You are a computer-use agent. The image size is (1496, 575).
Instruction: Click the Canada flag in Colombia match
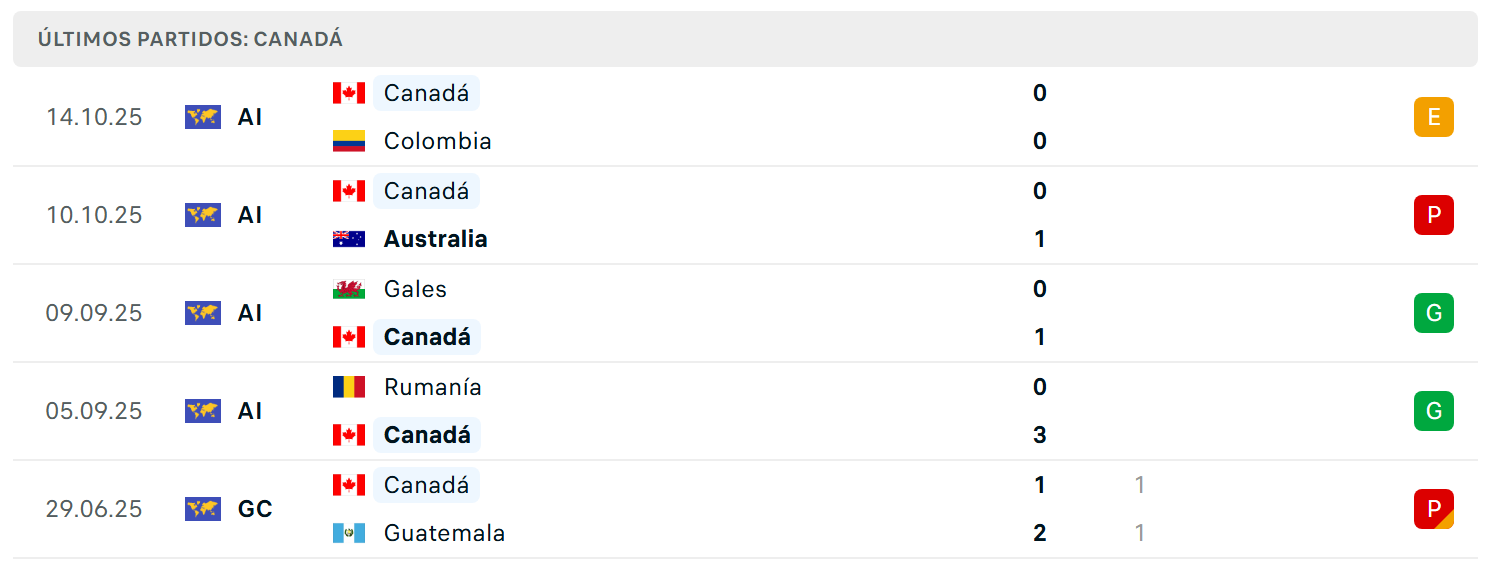[x=349, y=93]
